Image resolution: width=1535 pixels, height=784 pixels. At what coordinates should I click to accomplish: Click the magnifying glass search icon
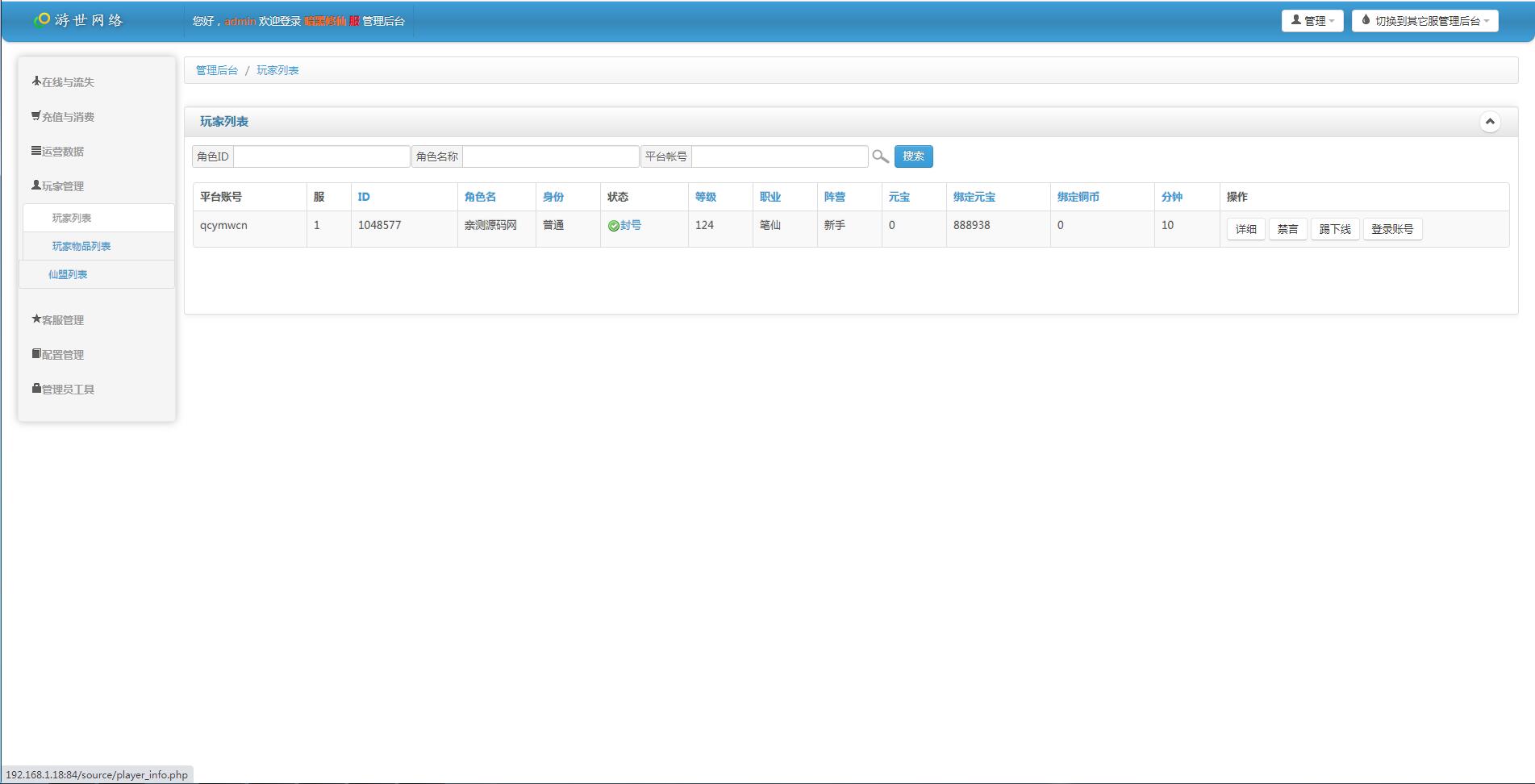[x=880, y=156]
